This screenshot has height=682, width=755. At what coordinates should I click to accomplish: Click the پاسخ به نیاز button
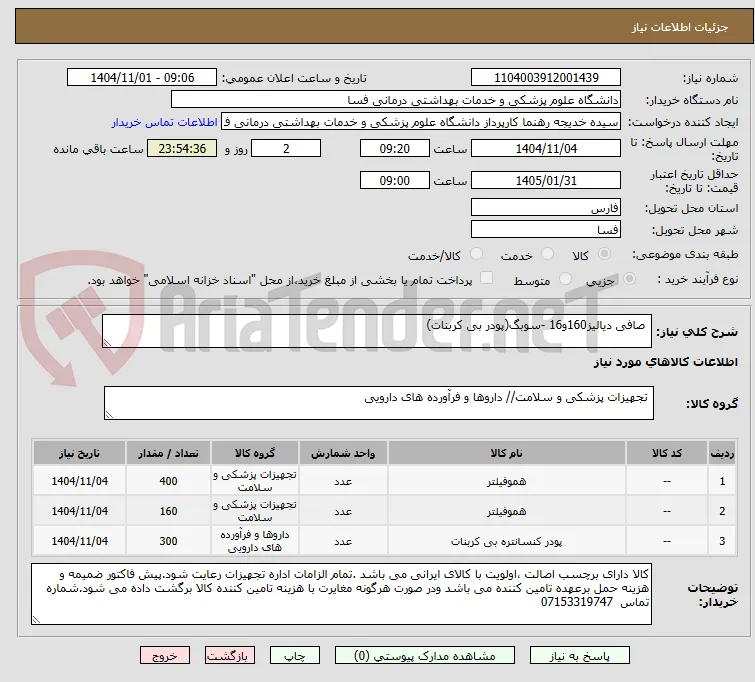[x=580, y=656]
